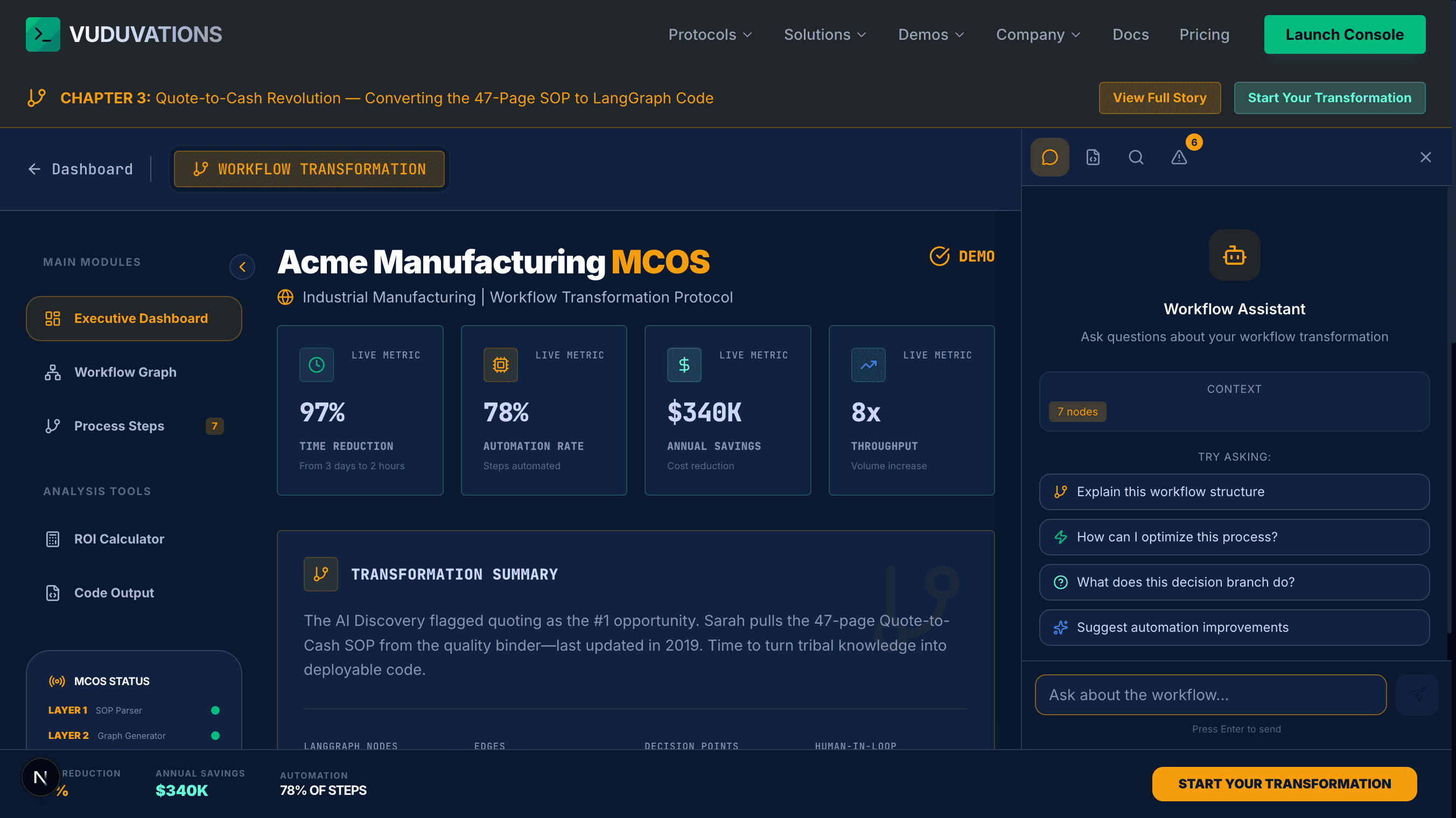Click the DEMO checkmark badge
1456x818 pixels.
pos(962,256)
